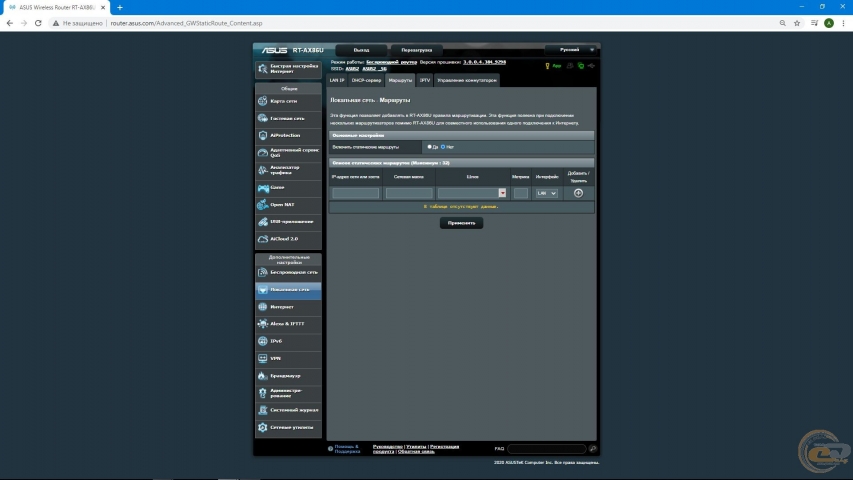853x480 pixels.
Task: Click the Reboot button in header
Action: [417, 50]
